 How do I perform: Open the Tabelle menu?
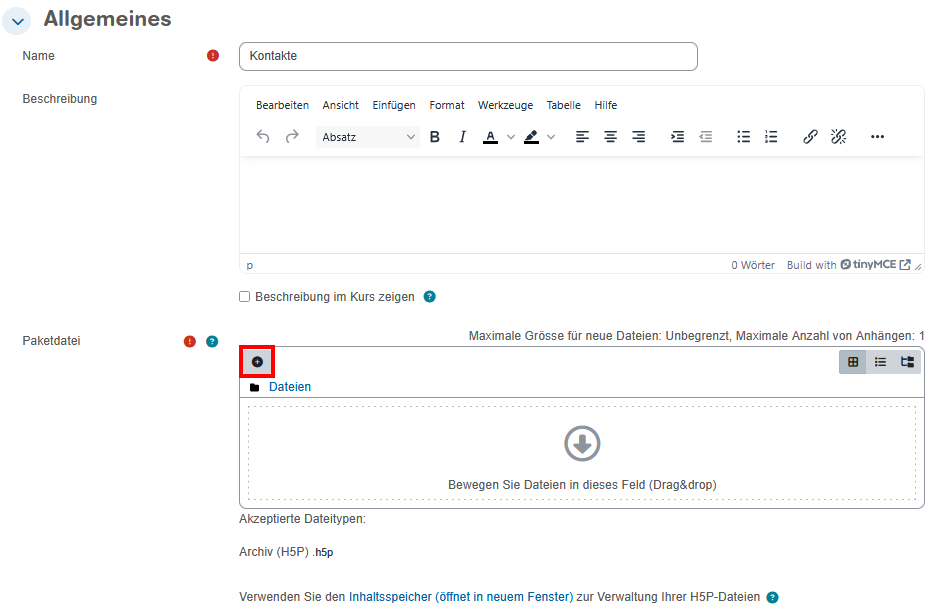pyautogui.click(x=563, y=105)
